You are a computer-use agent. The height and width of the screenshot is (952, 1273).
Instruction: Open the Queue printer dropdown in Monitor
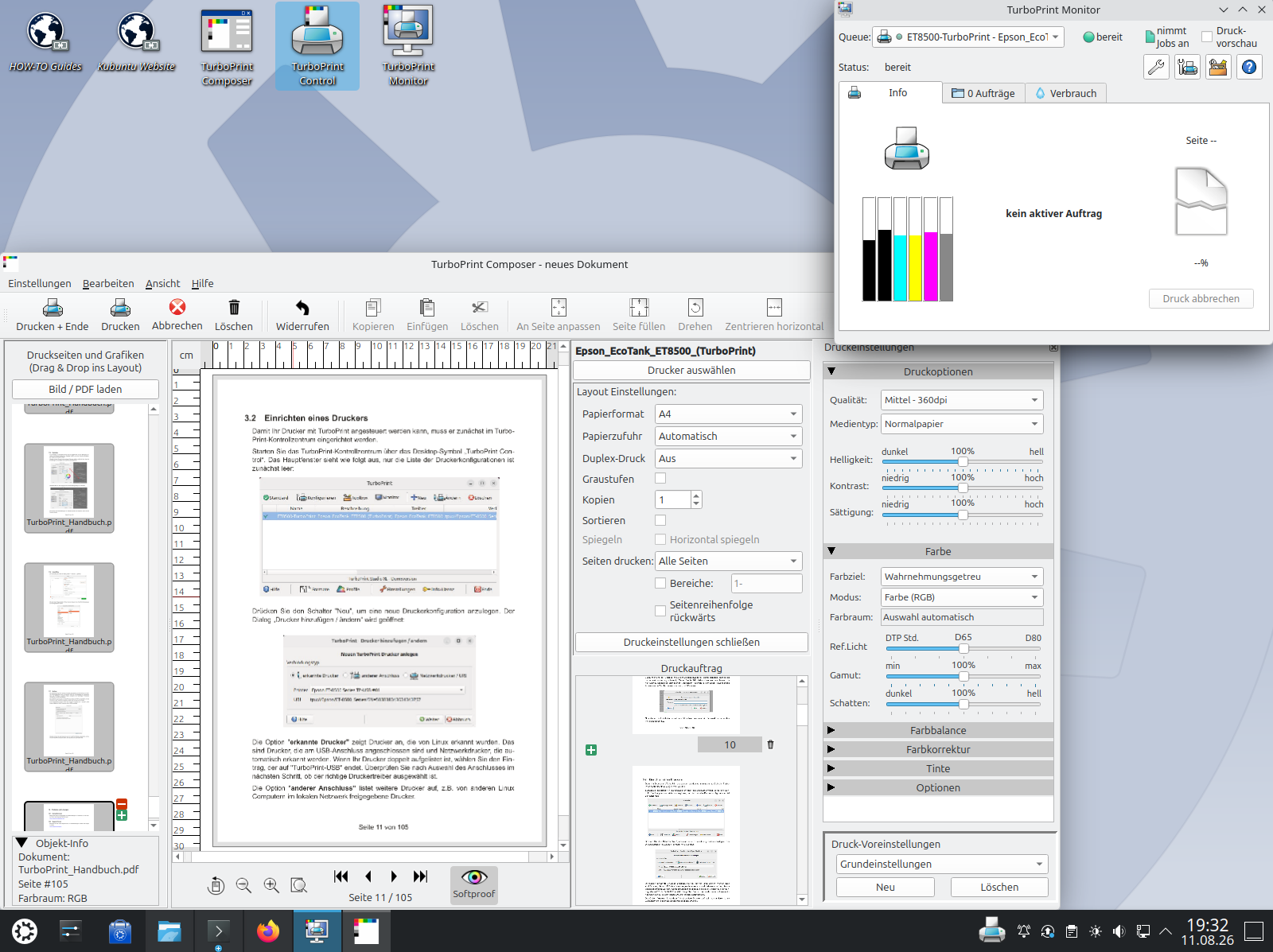click(x=969, y=37)
